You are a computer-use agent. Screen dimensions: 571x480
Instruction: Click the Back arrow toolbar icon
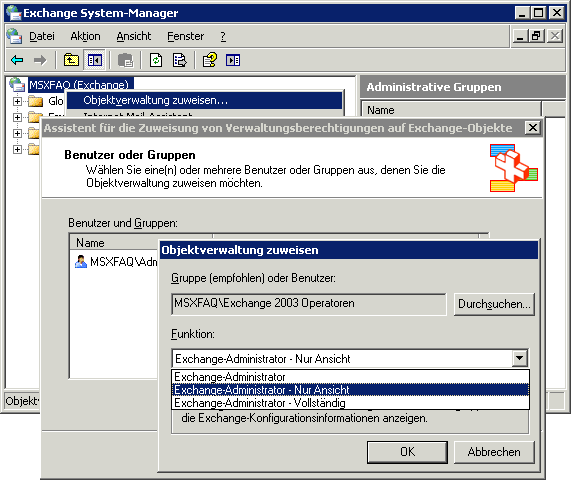(x=17, y=60)
